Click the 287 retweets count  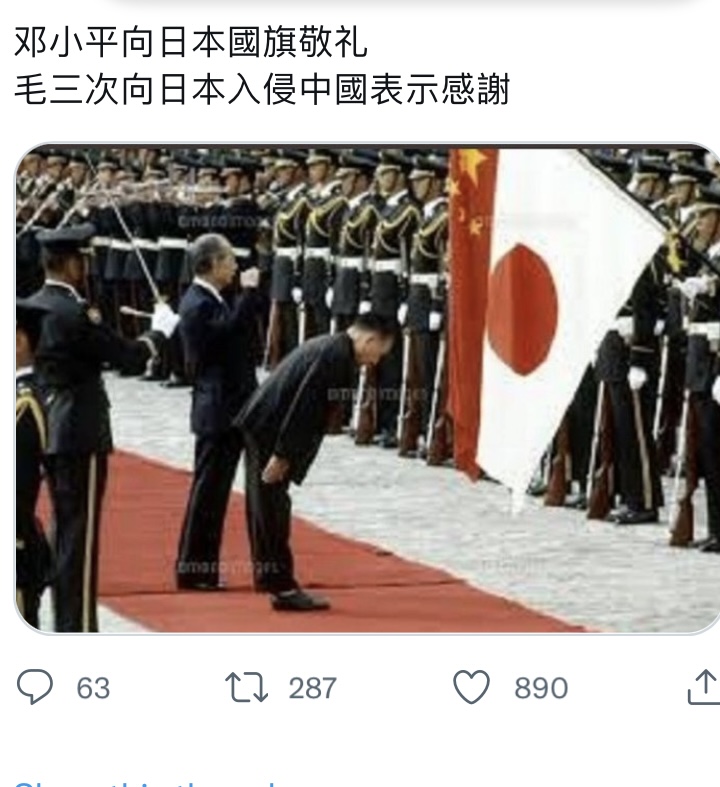point(312,688)
